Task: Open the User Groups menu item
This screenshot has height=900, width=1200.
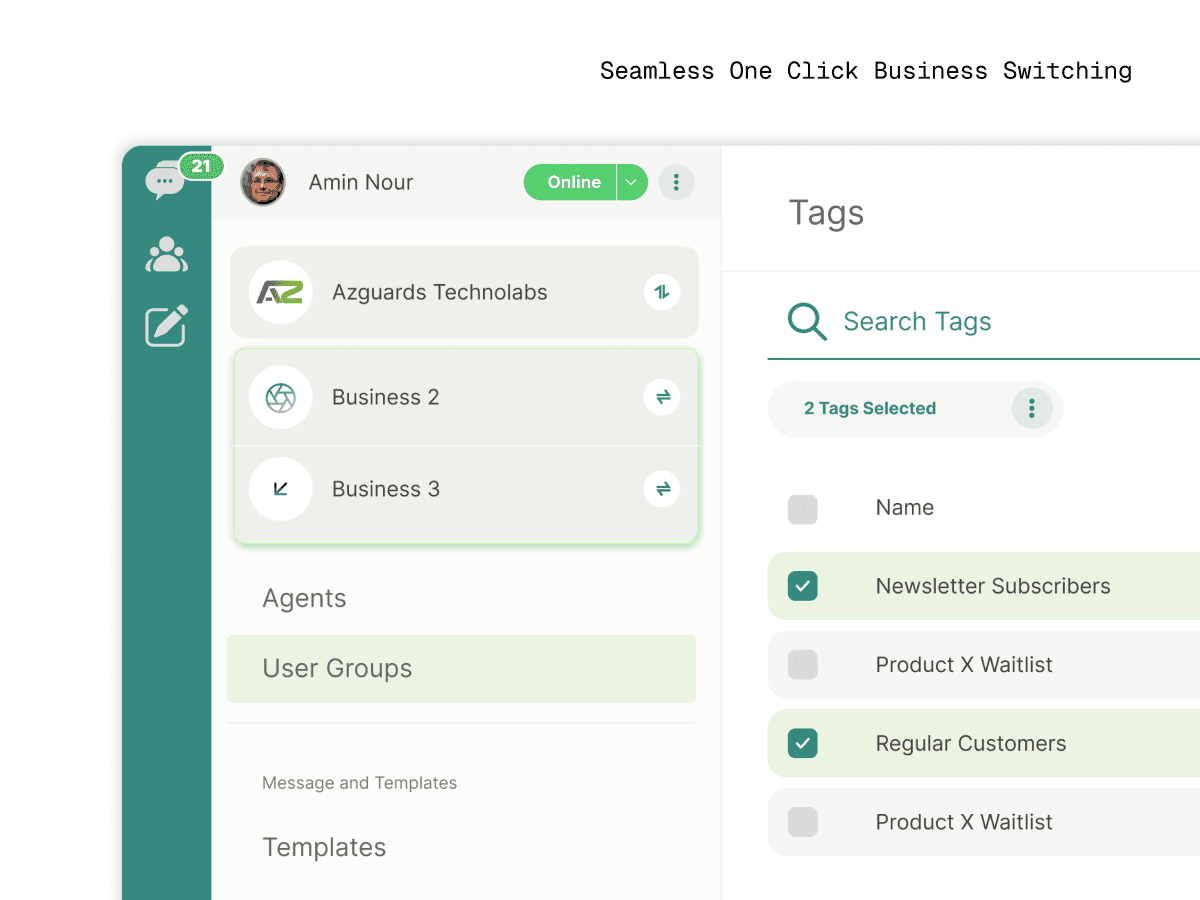Action: point(461,668)
